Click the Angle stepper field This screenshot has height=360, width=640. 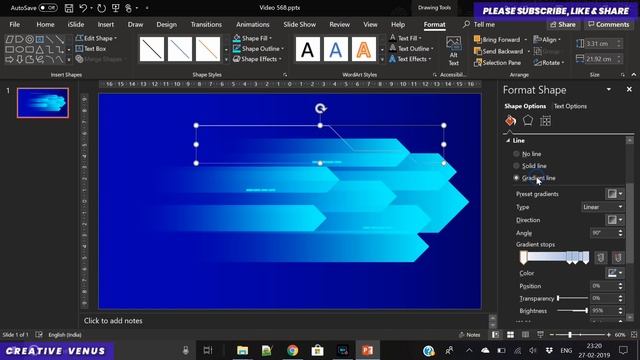[x=606, y=233]
